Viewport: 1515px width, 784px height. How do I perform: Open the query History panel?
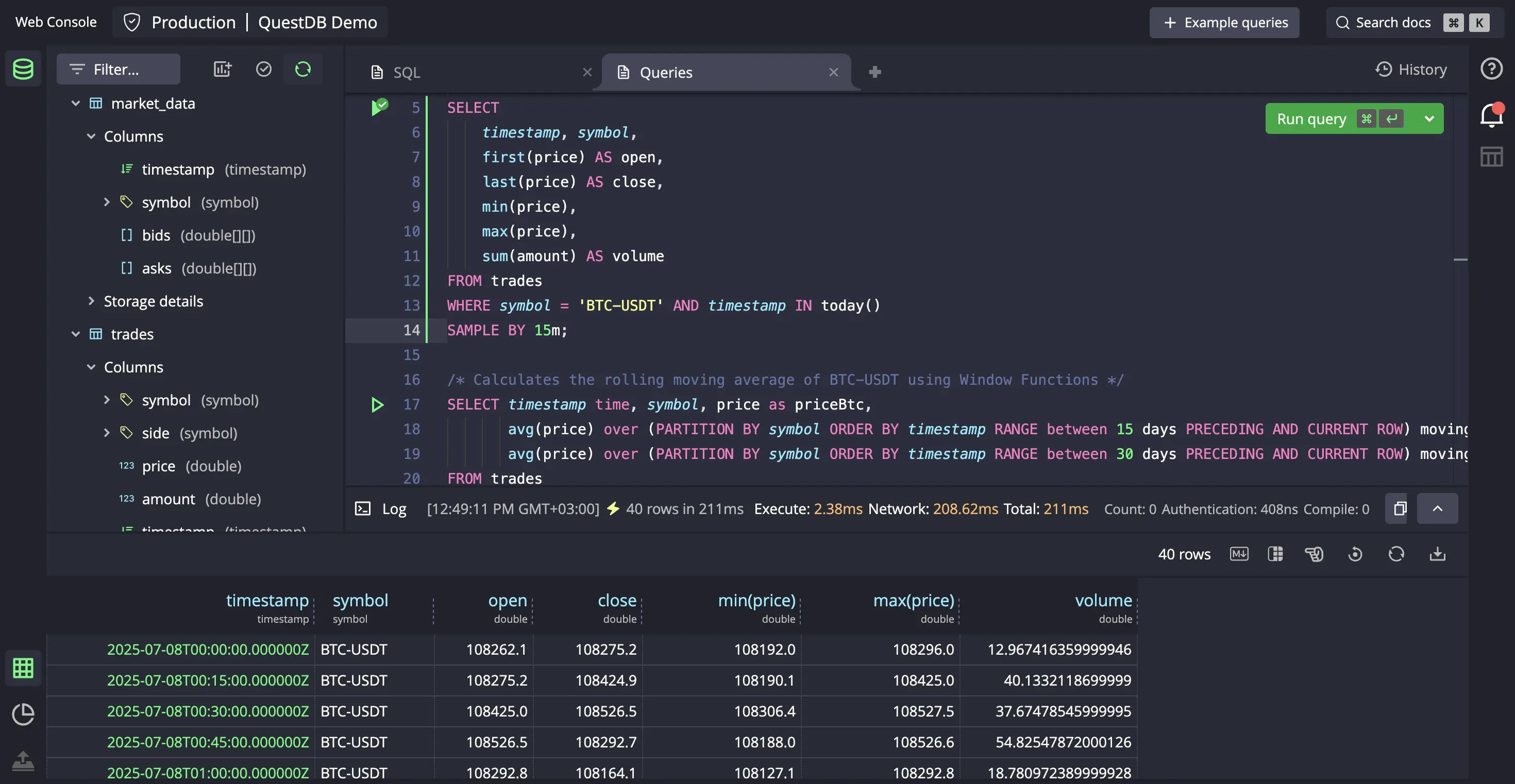[x=1411, y=69]
